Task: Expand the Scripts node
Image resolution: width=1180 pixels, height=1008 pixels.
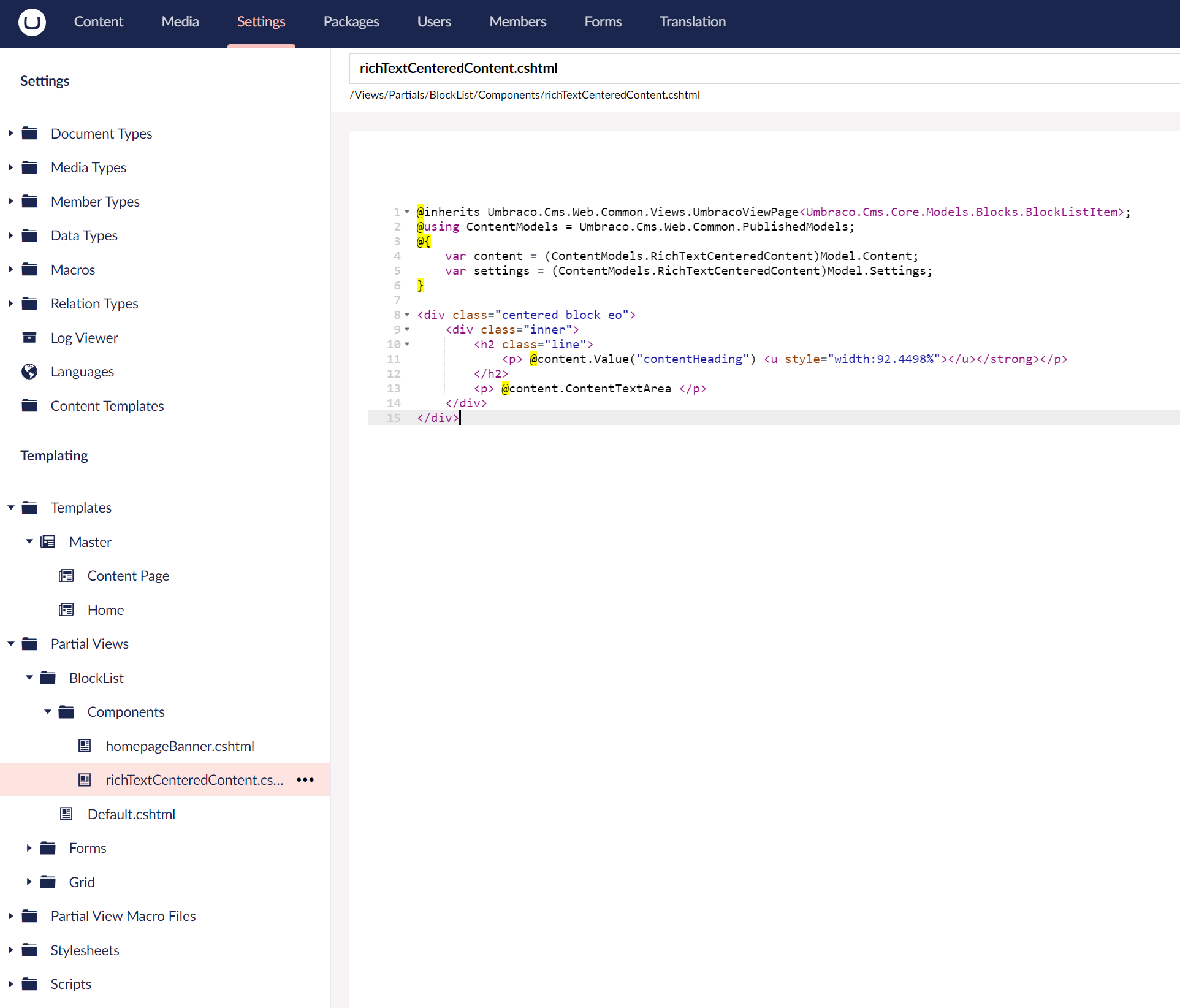Action: tap(10, 983)
